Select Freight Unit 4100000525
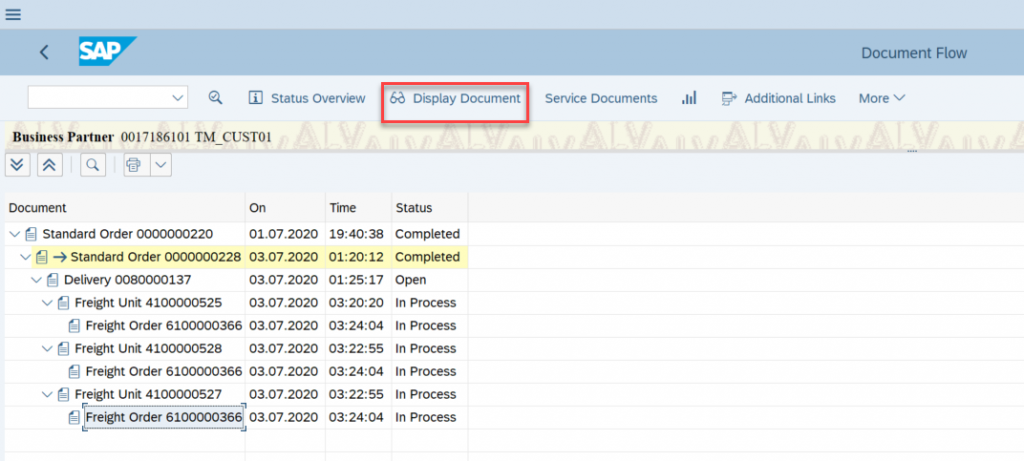Image resolution: width=1024 pixels, height=461 pixels. [x=148, y=302]
